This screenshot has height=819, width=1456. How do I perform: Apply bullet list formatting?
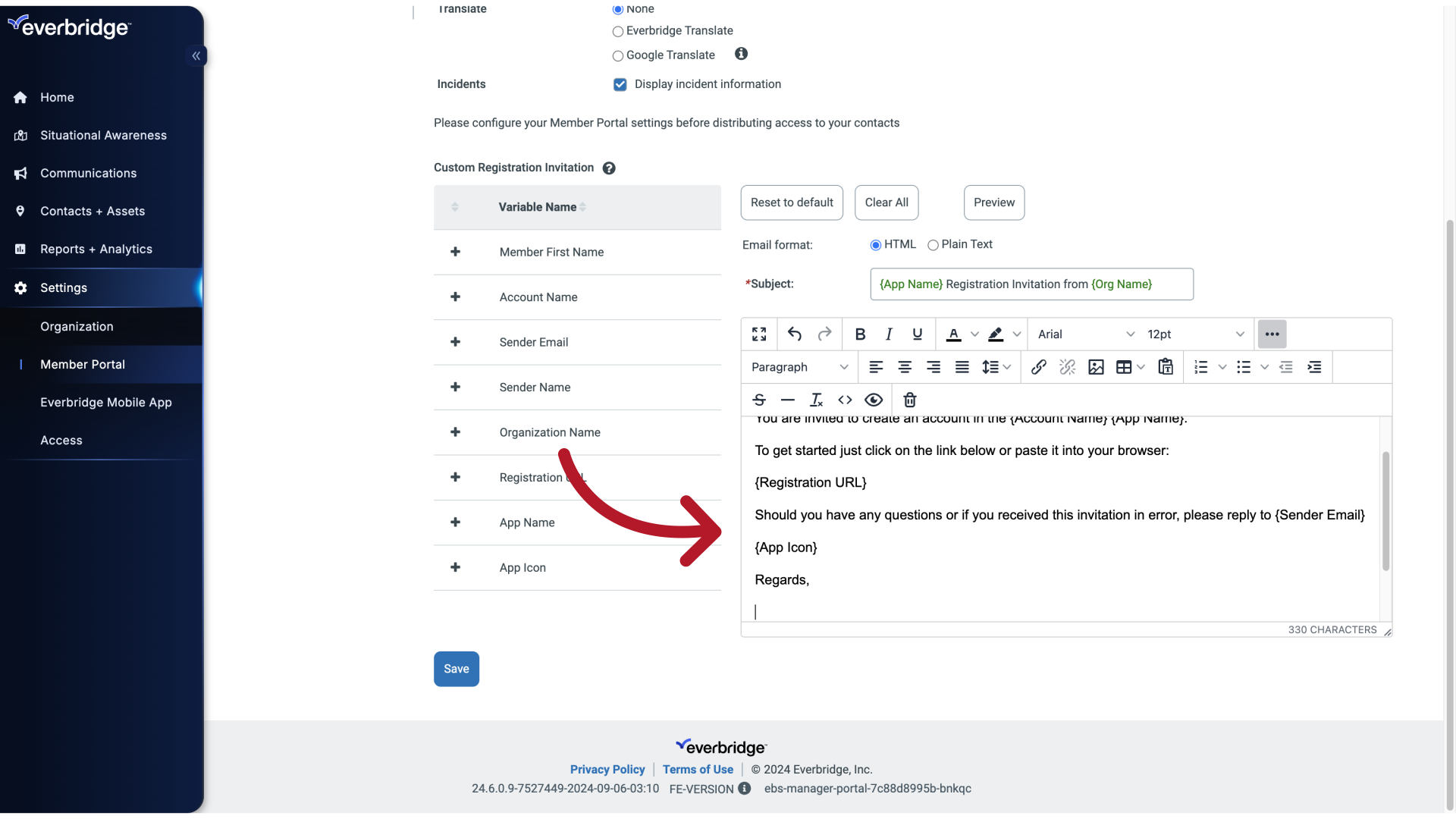click(x=1244, y=367)
